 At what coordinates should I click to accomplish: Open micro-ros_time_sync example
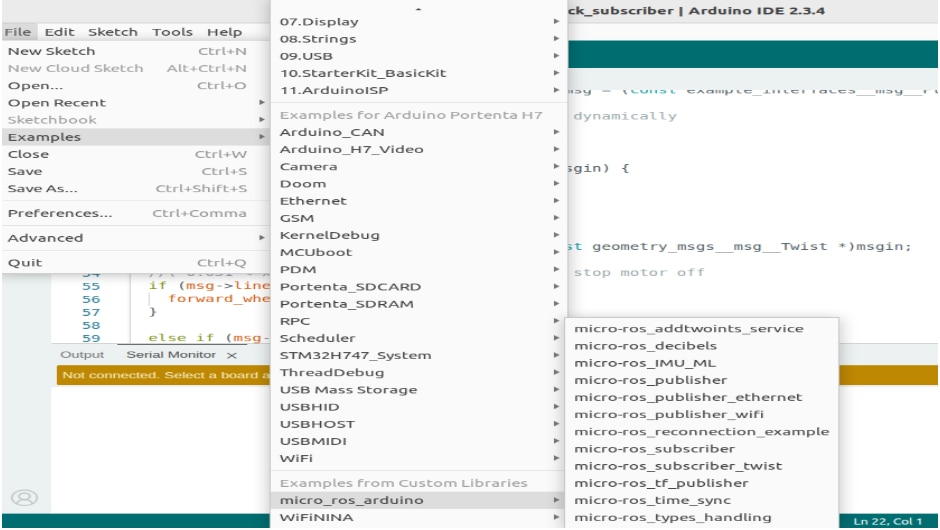click(x=701, y=500)
